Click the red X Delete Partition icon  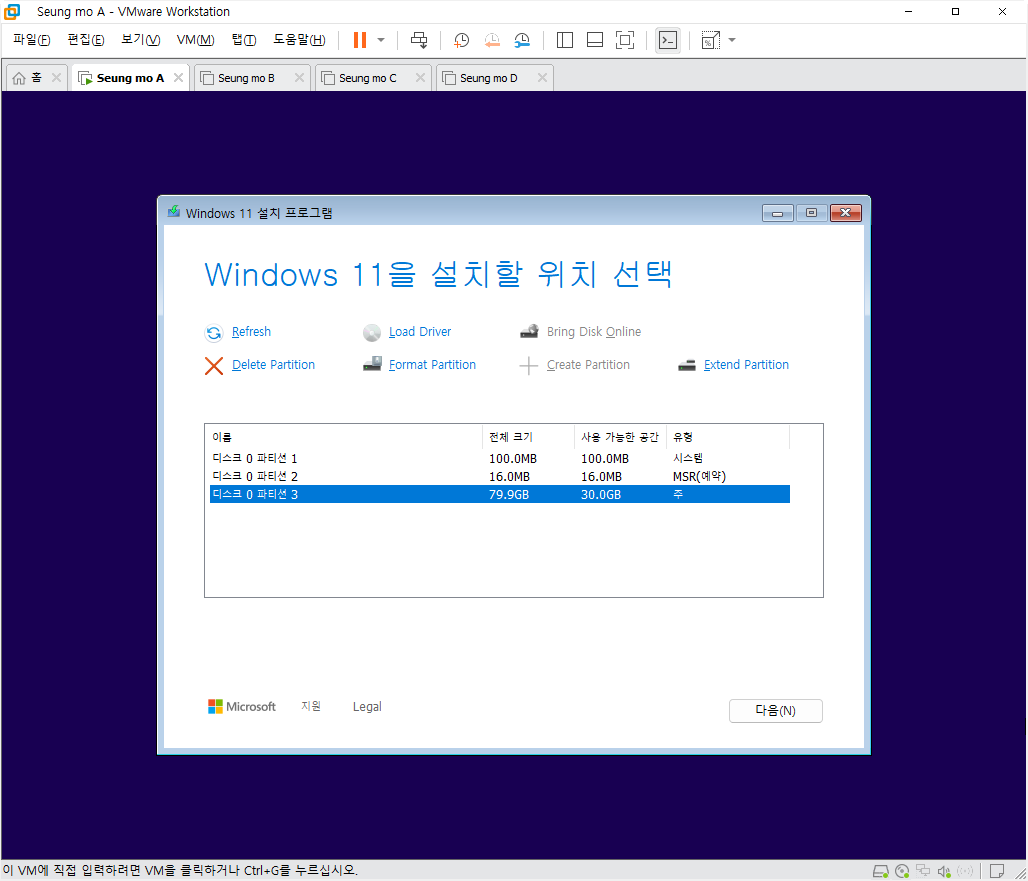point(214,366)
